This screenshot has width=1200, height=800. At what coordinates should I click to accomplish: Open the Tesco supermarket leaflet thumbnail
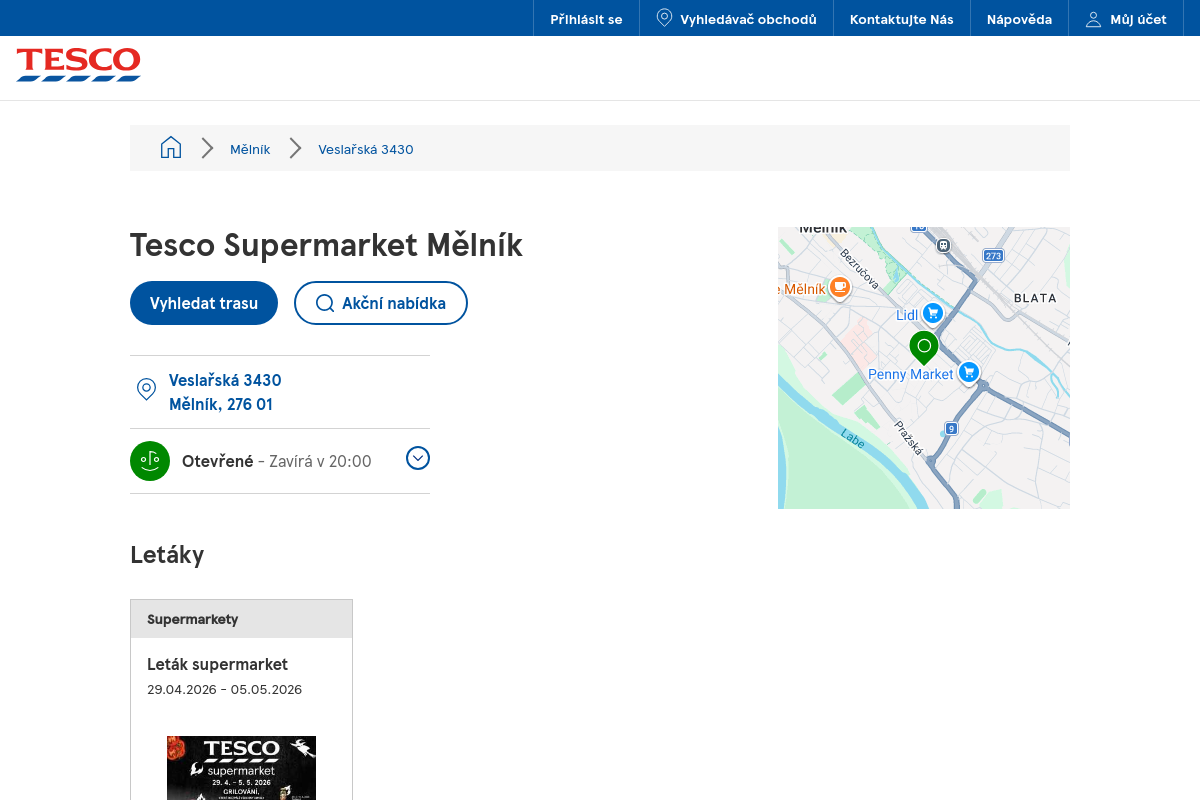coord(241,768)
